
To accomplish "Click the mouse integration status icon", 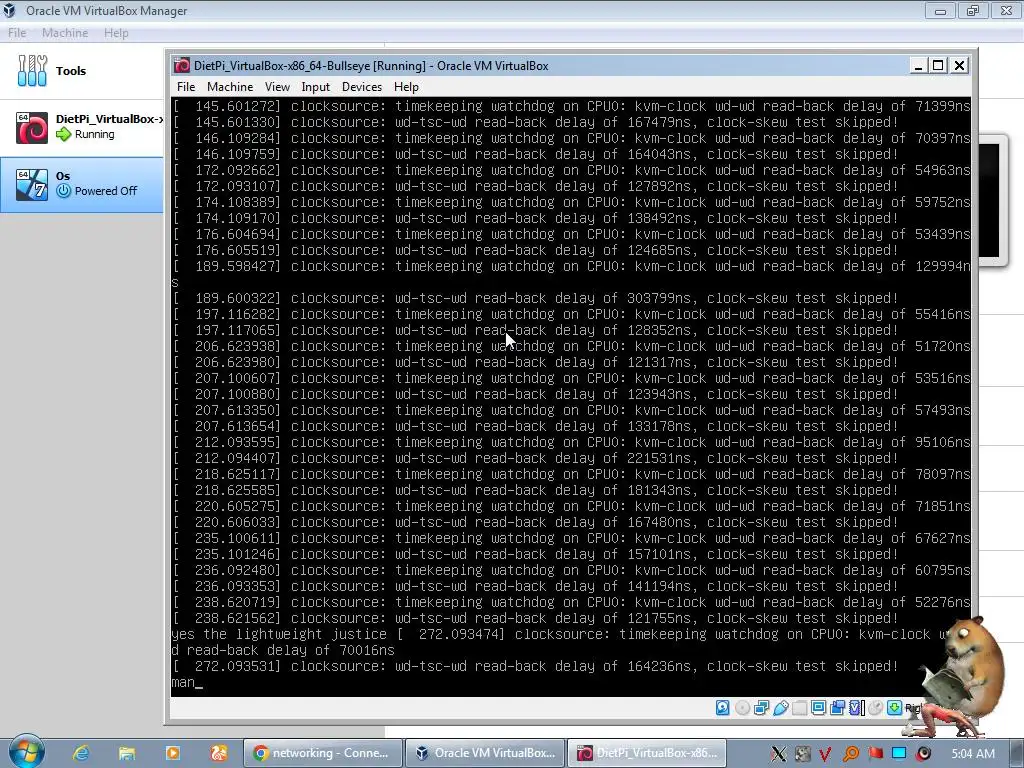I will (x=876, y=708).
